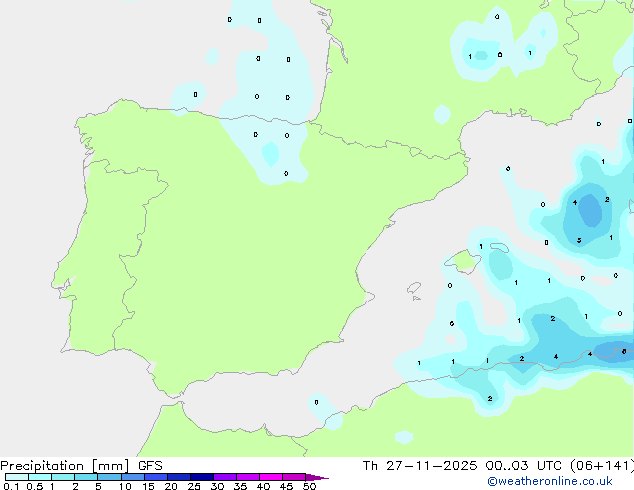
Task: Click the '25' label under the legend
Action: (x=194, y=486)
